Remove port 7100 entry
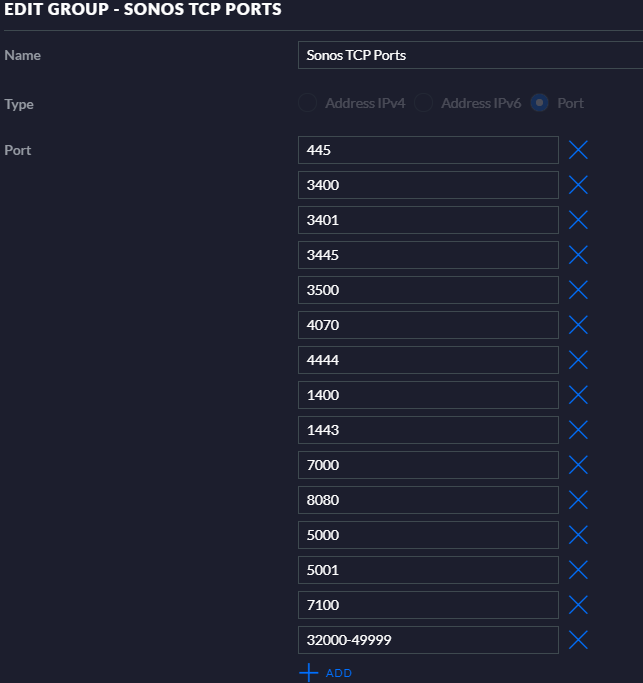Screen dimensions: 643x683 coord(578,605)
